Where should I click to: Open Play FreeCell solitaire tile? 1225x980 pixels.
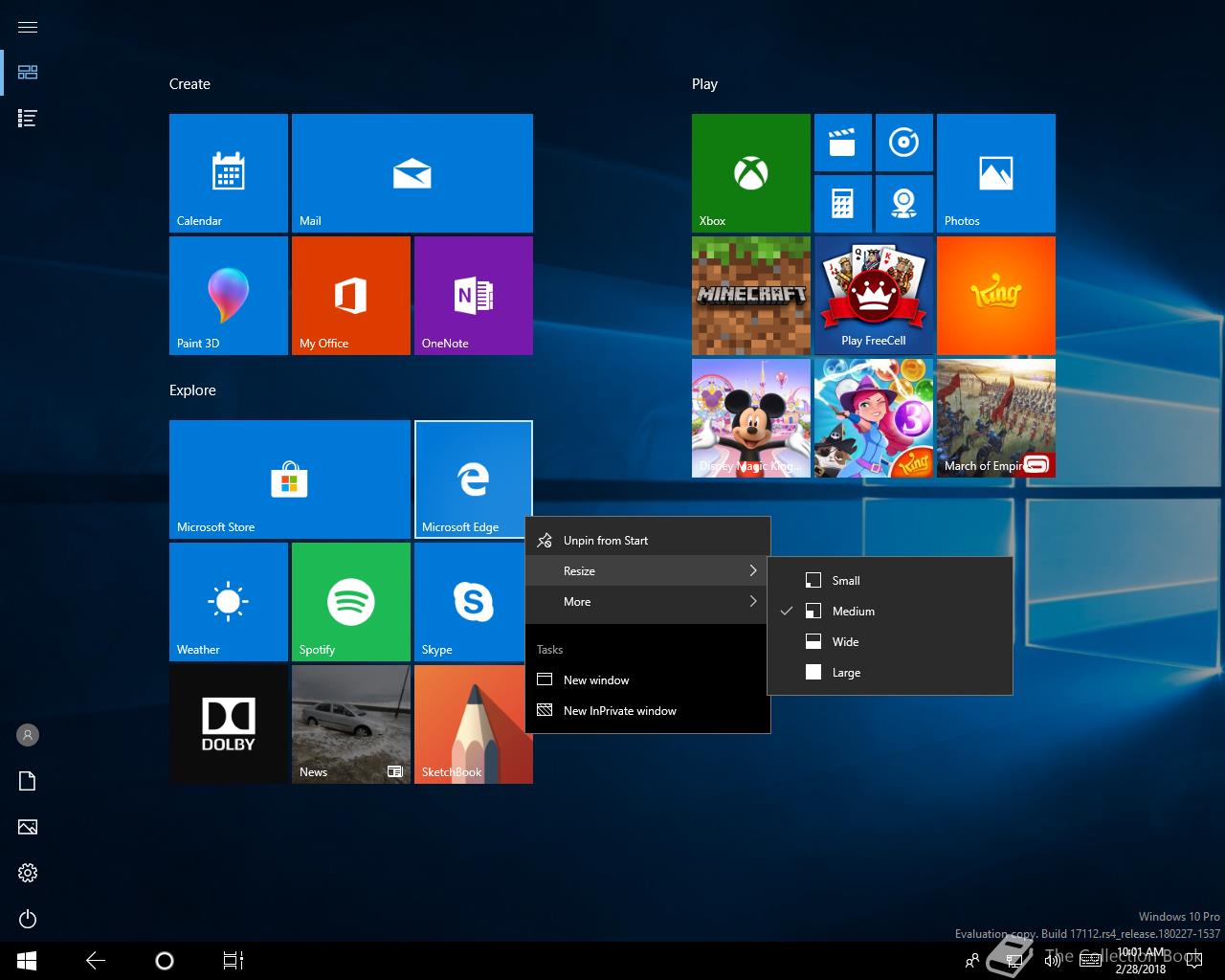[874, 296]
